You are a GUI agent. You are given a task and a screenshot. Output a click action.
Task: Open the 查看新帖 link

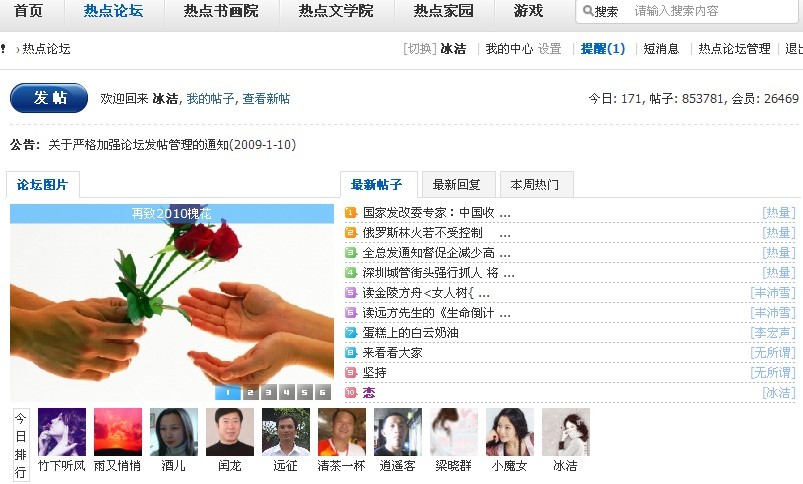266,98
